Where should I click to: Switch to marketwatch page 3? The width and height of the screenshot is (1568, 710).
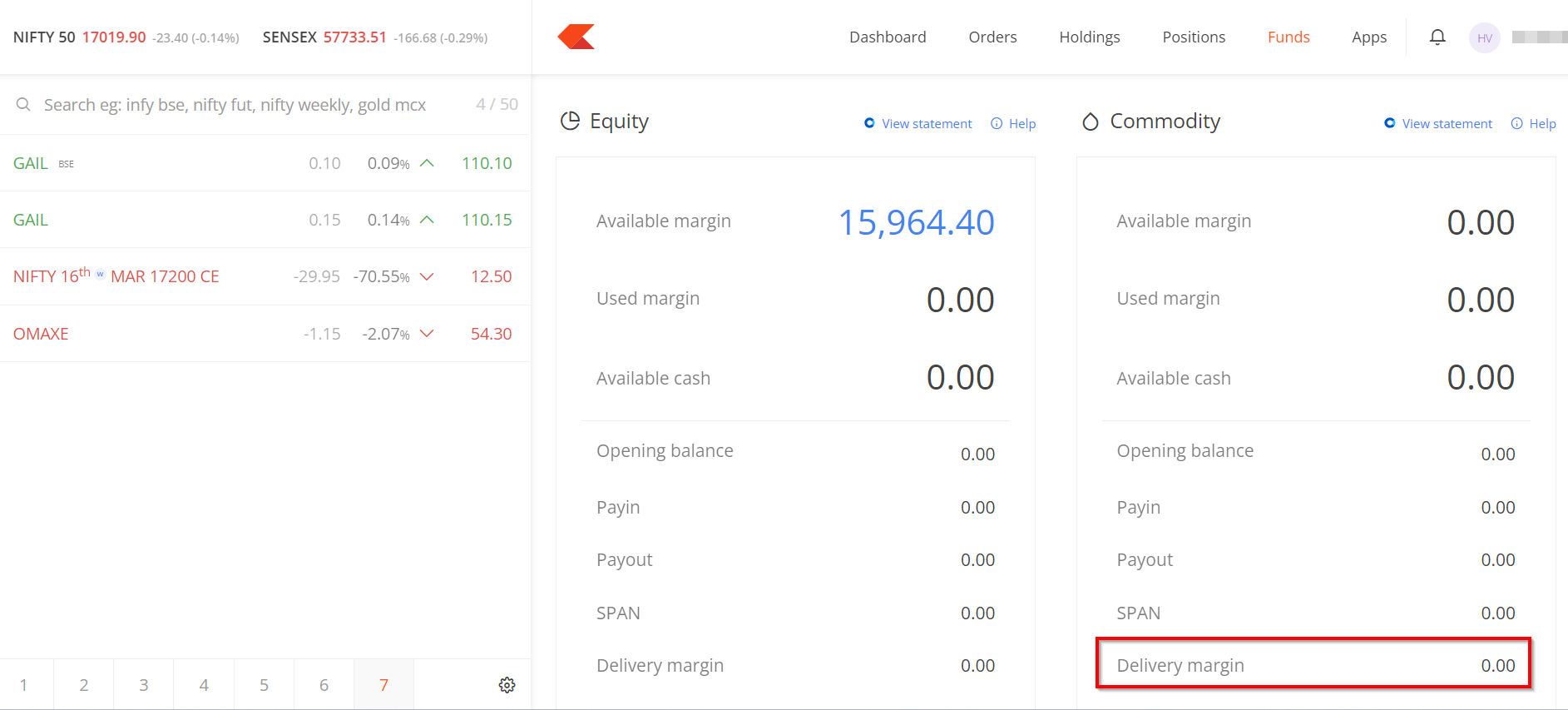tap(143, 685)
